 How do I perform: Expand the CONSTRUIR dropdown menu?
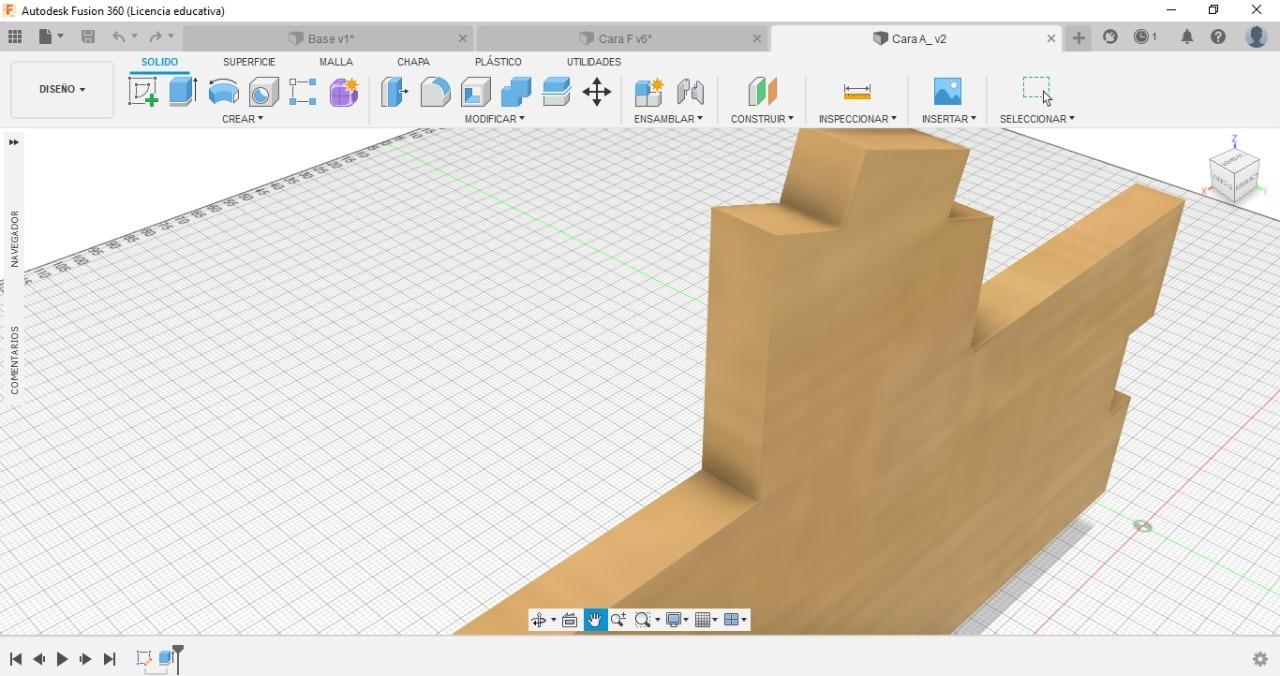[762, 119]
